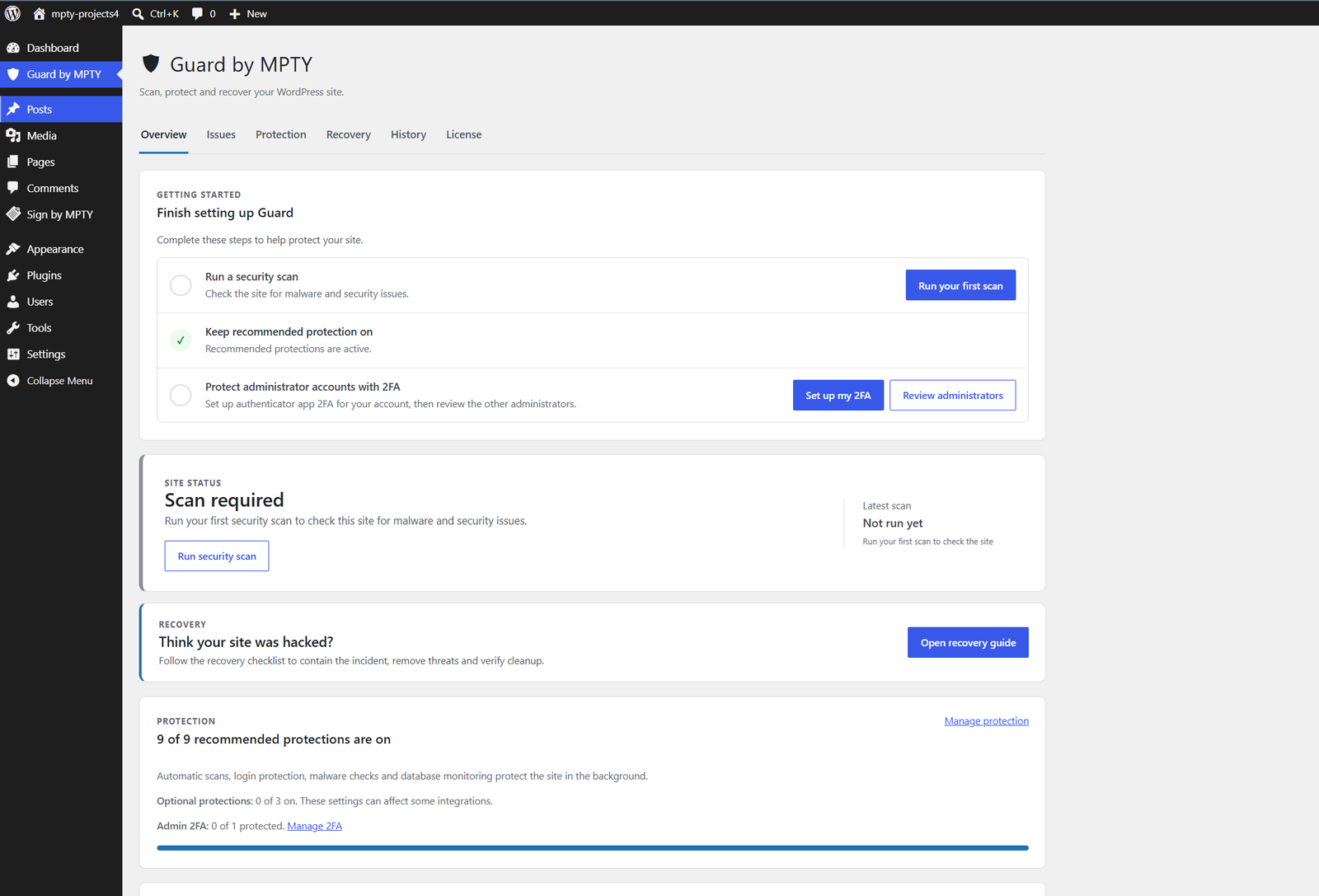The width and height of the screenshot is (1319, 896).
Task: Click the Tools wrench icon
Action: tap(13, 328)
